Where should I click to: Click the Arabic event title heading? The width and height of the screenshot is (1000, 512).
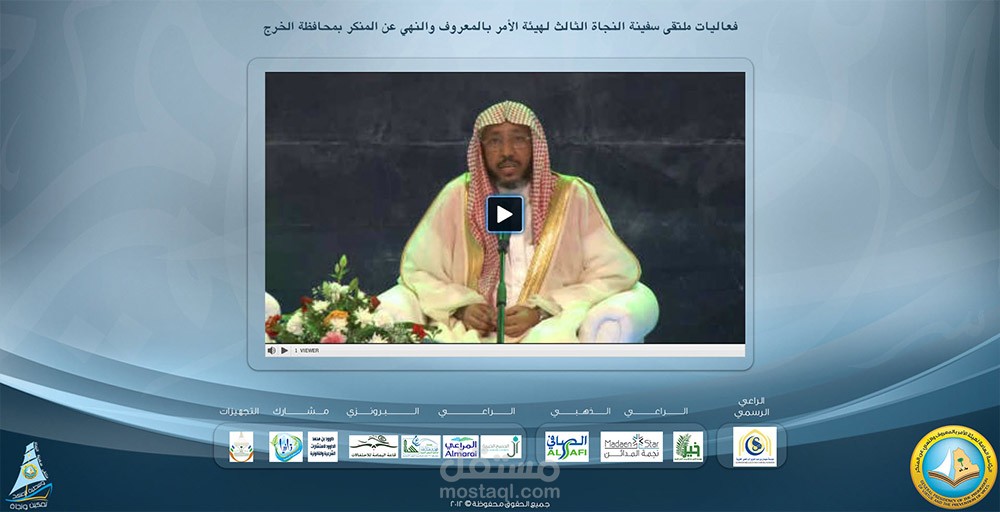(501, 27)
